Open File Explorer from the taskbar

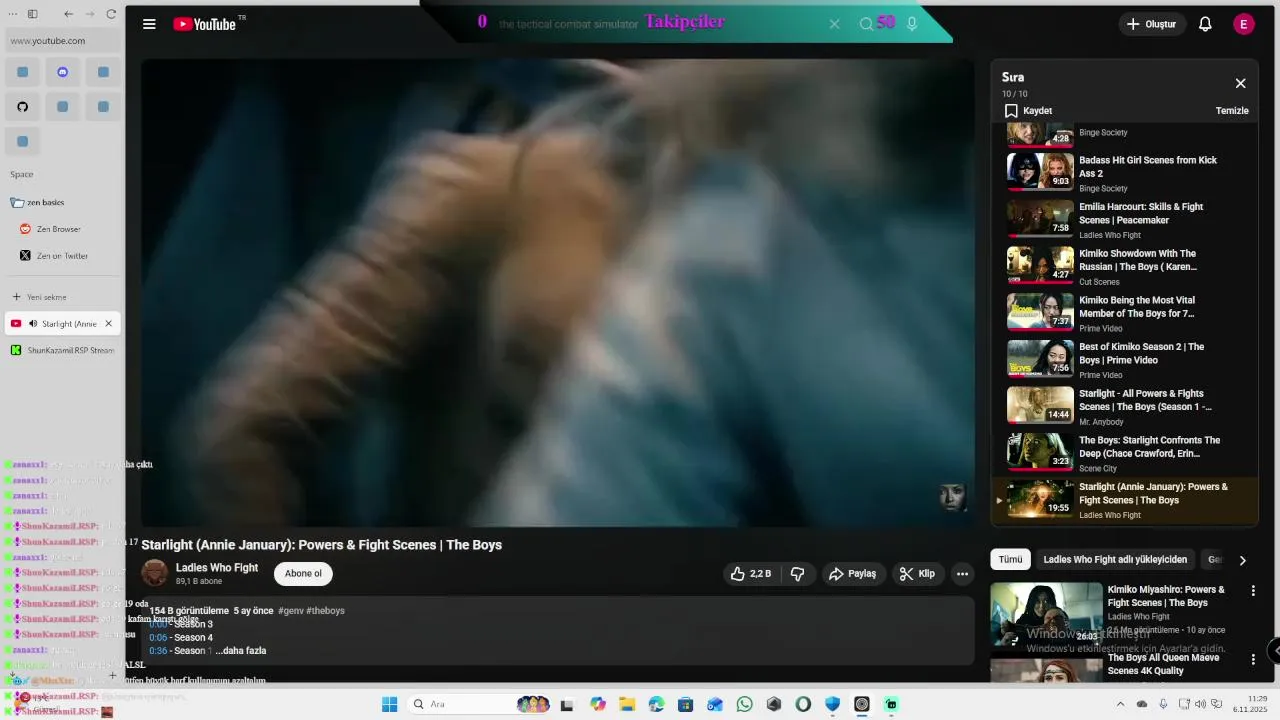(627, 704)
